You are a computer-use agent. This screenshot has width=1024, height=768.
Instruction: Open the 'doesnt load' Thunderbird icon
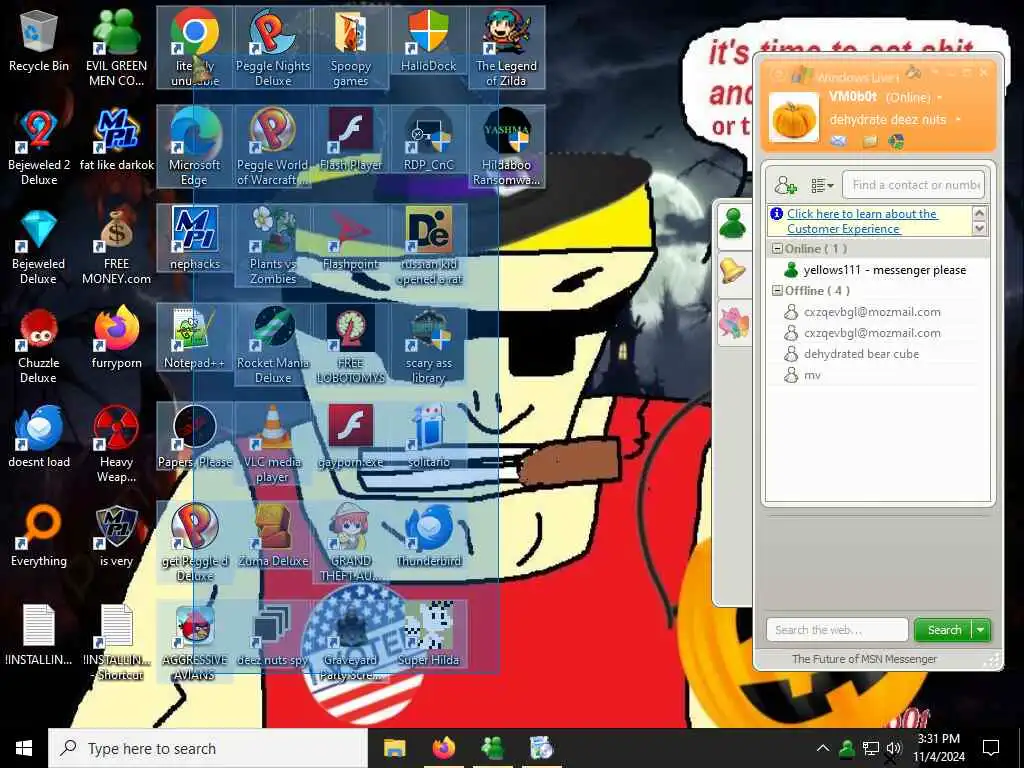[39, 436]
